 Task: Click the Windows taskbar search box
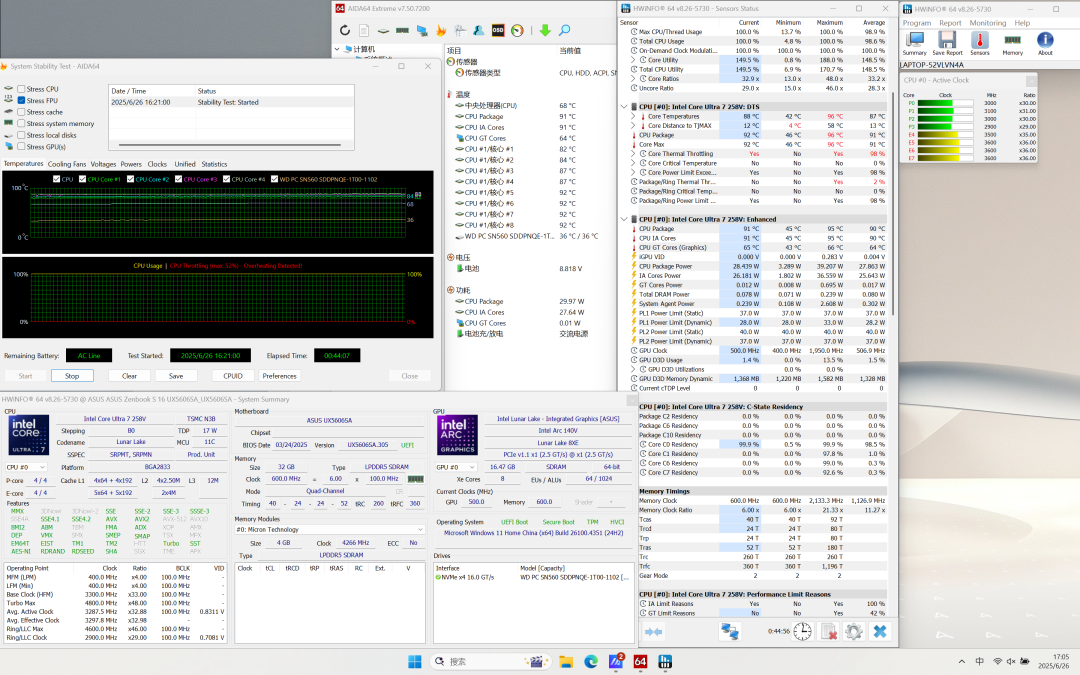[x=490, y=661]
